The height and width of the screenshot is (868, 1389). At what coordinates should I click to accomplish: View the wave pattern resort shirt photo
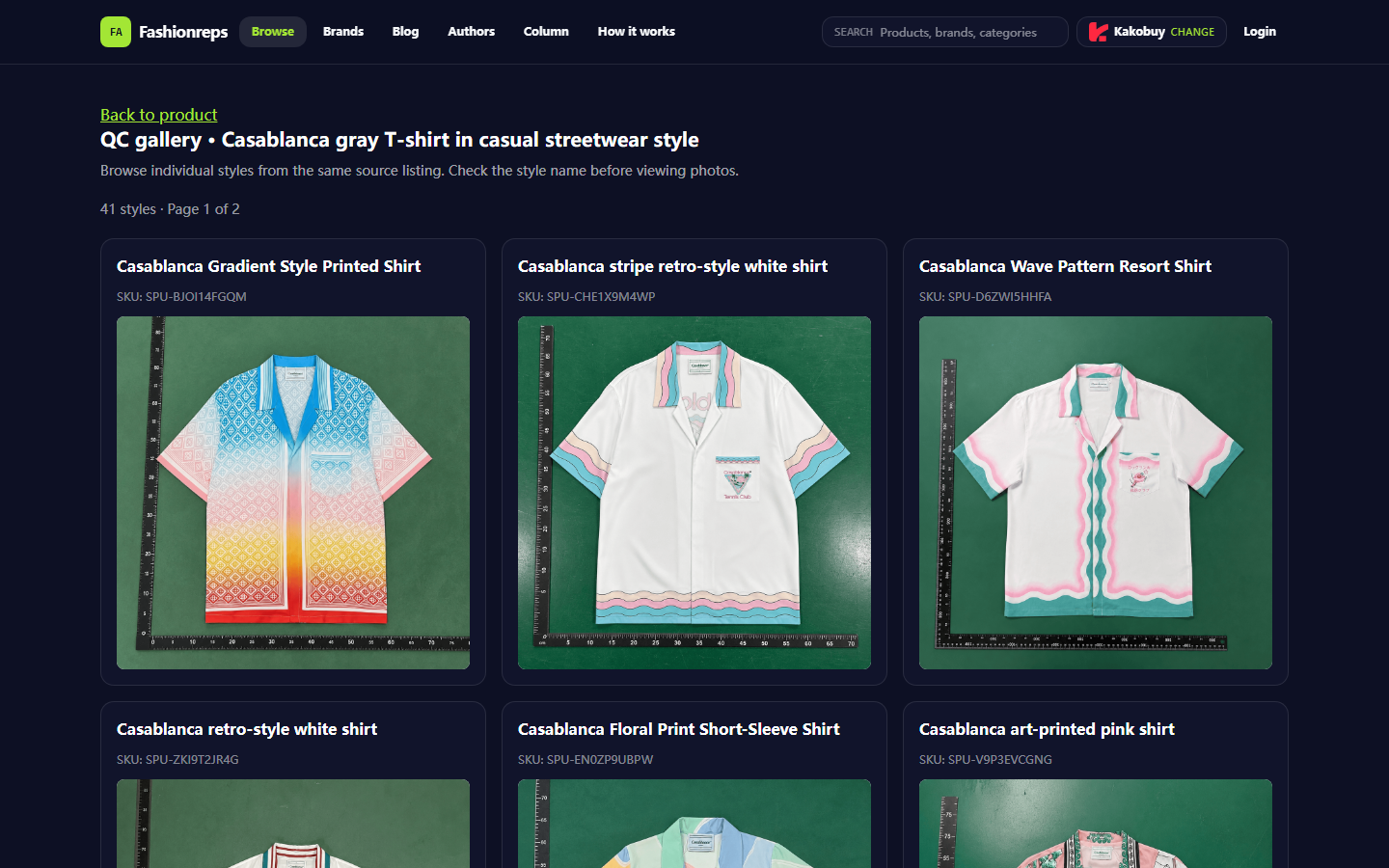(1096, 493)
